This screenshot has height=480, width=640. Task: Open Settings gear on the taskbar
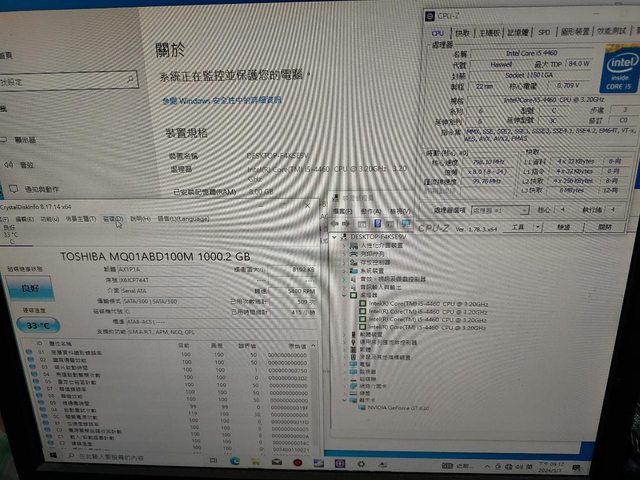(x=361, y=464)
